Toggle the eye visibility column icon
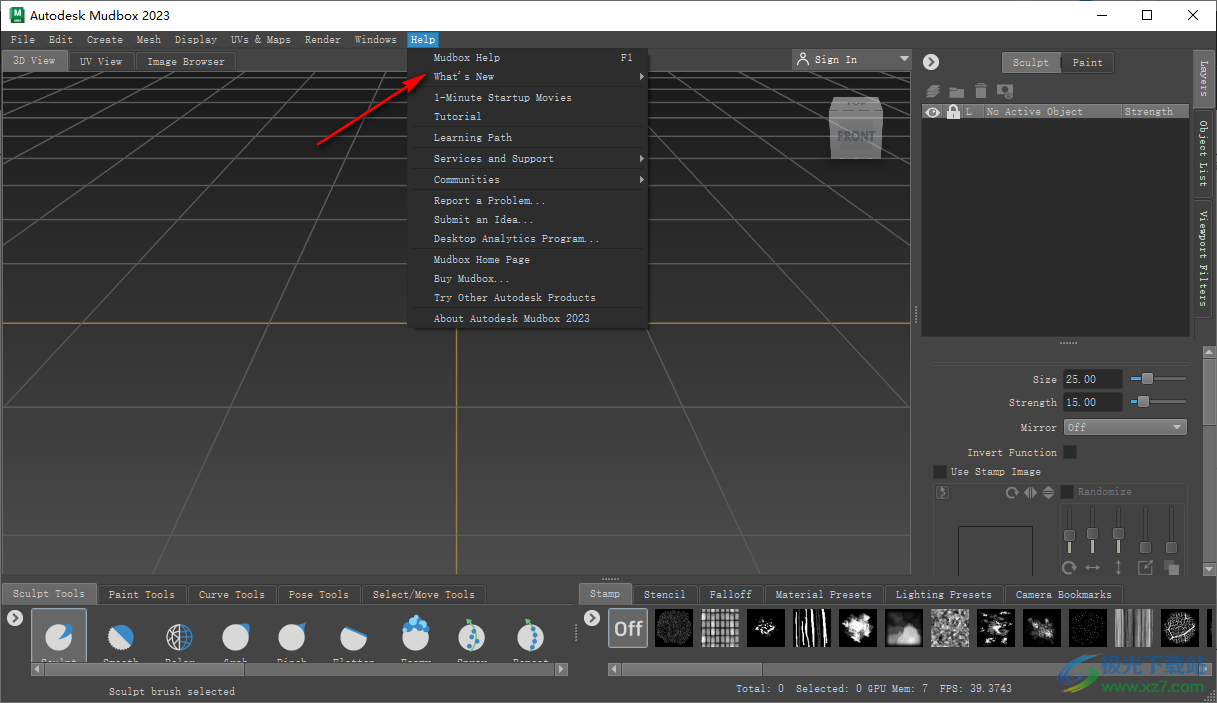This screenshot has height=703, width=1217. click(933, 112)
